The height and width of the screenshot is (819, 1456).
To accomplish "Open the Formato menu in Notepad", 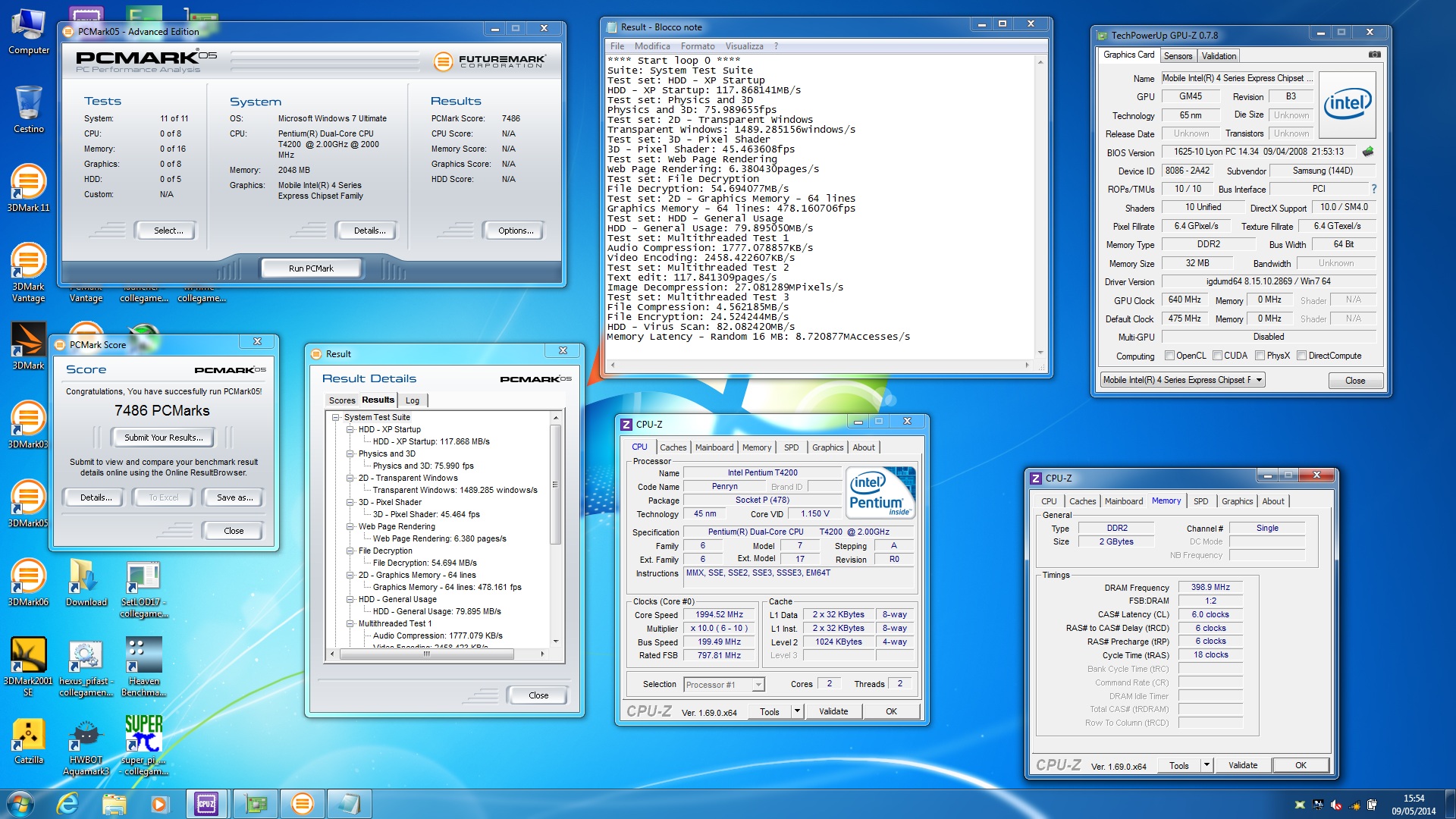I will click(697, 46).
